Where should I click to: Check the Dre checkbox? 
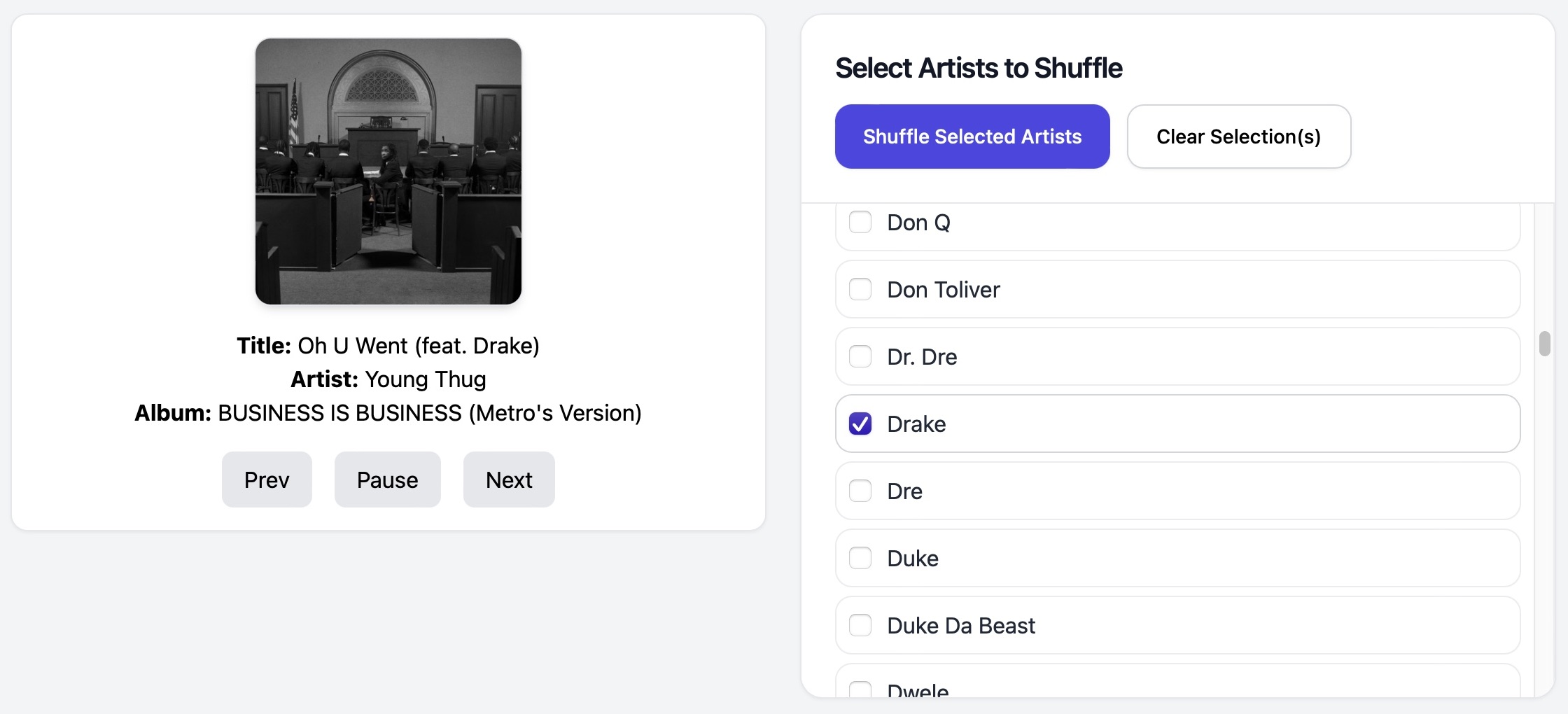(x=860, y=491)
